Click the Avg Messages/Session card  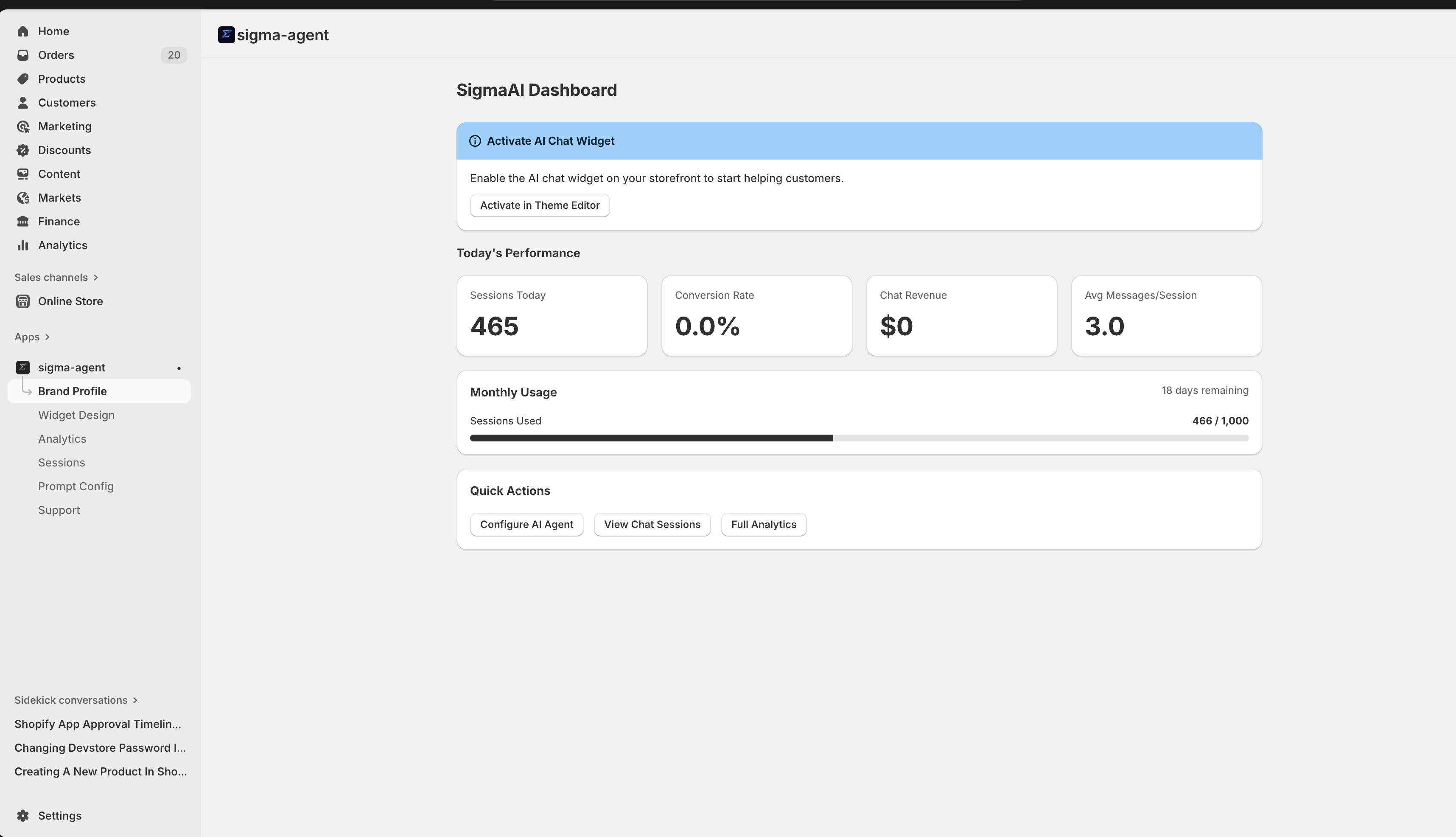[1166, 316]
